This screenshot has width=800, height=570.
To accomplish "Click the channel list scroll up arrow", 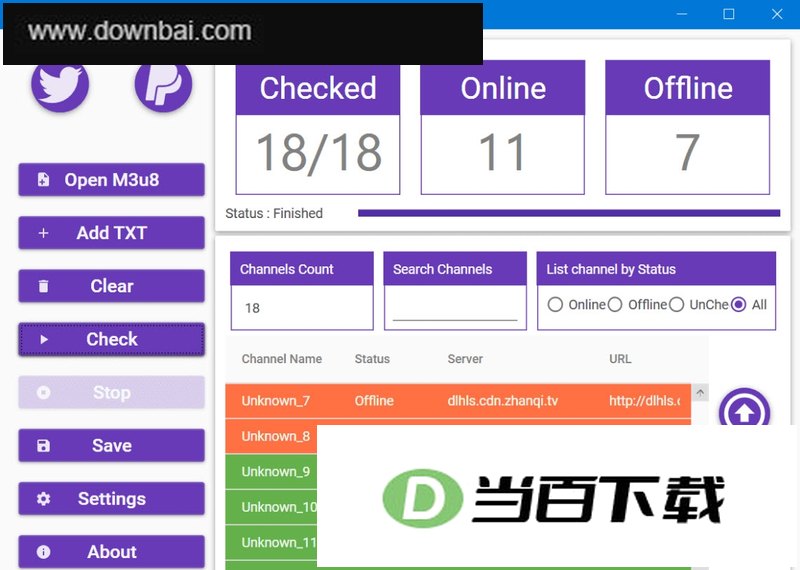I will point(700,393).
